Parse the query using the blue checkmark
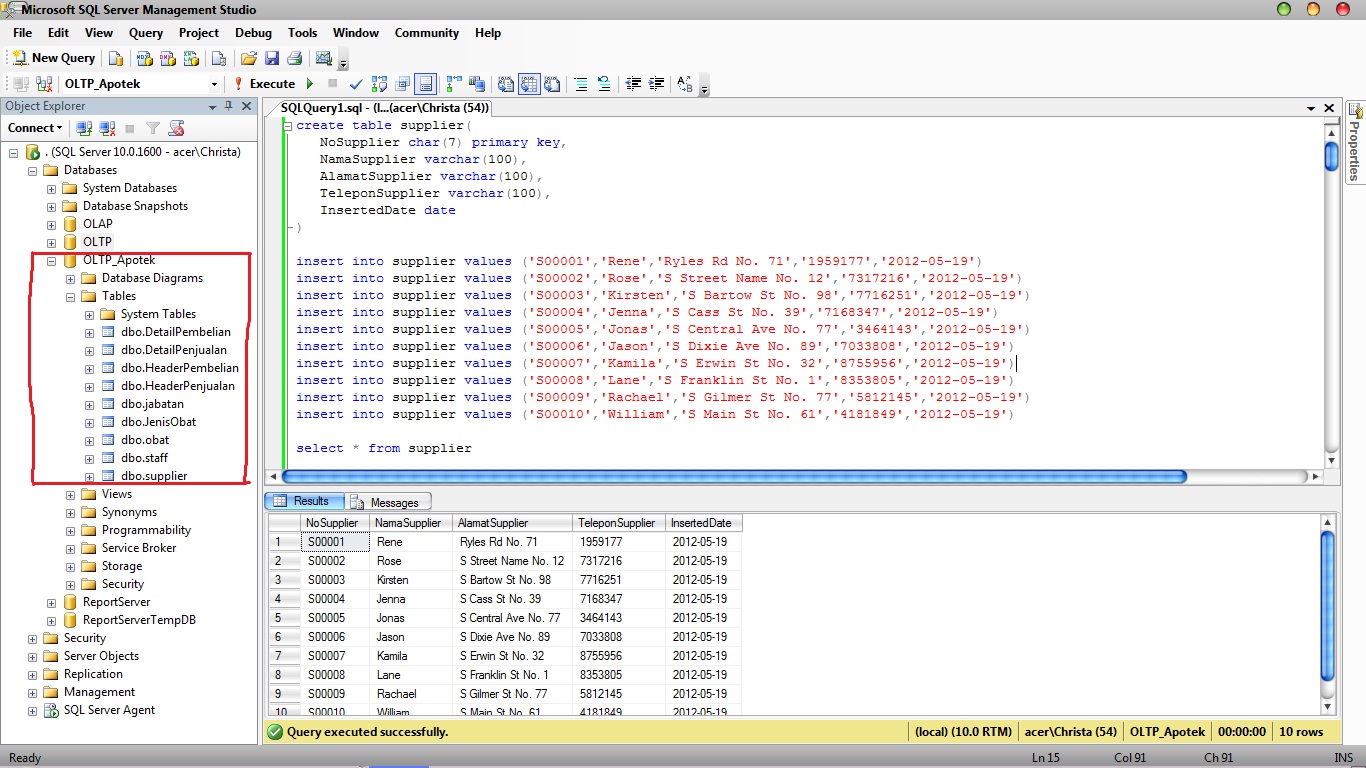 [x=355, y=84]
